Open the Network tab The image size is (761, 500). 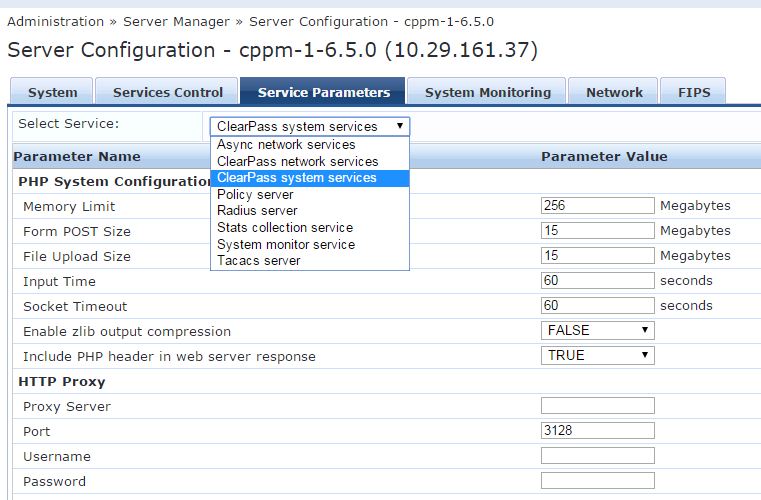pos(614,92)
